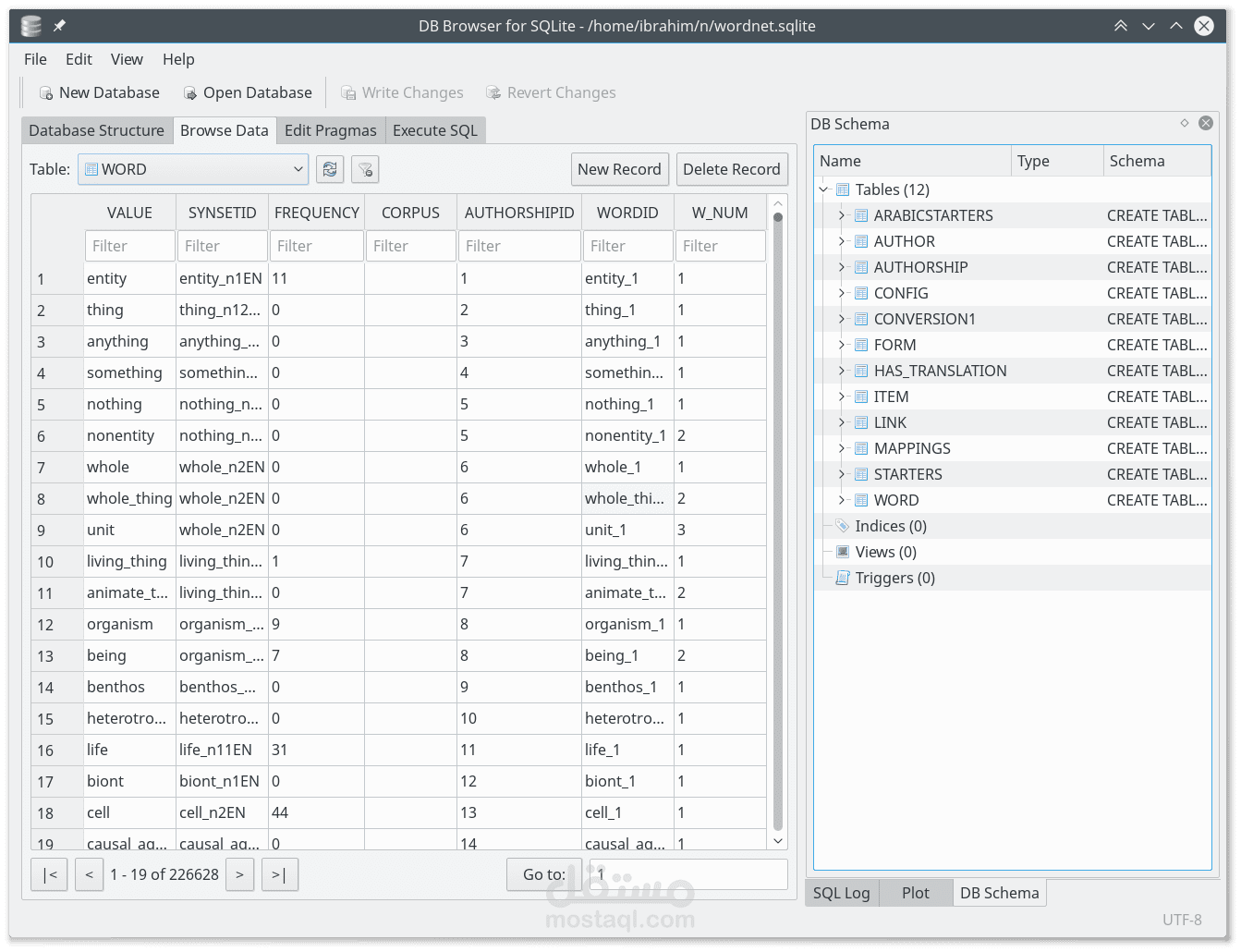Switch to Database Structure tab
The height and width of the screenshot is (952, 1241).
[96, 130]
